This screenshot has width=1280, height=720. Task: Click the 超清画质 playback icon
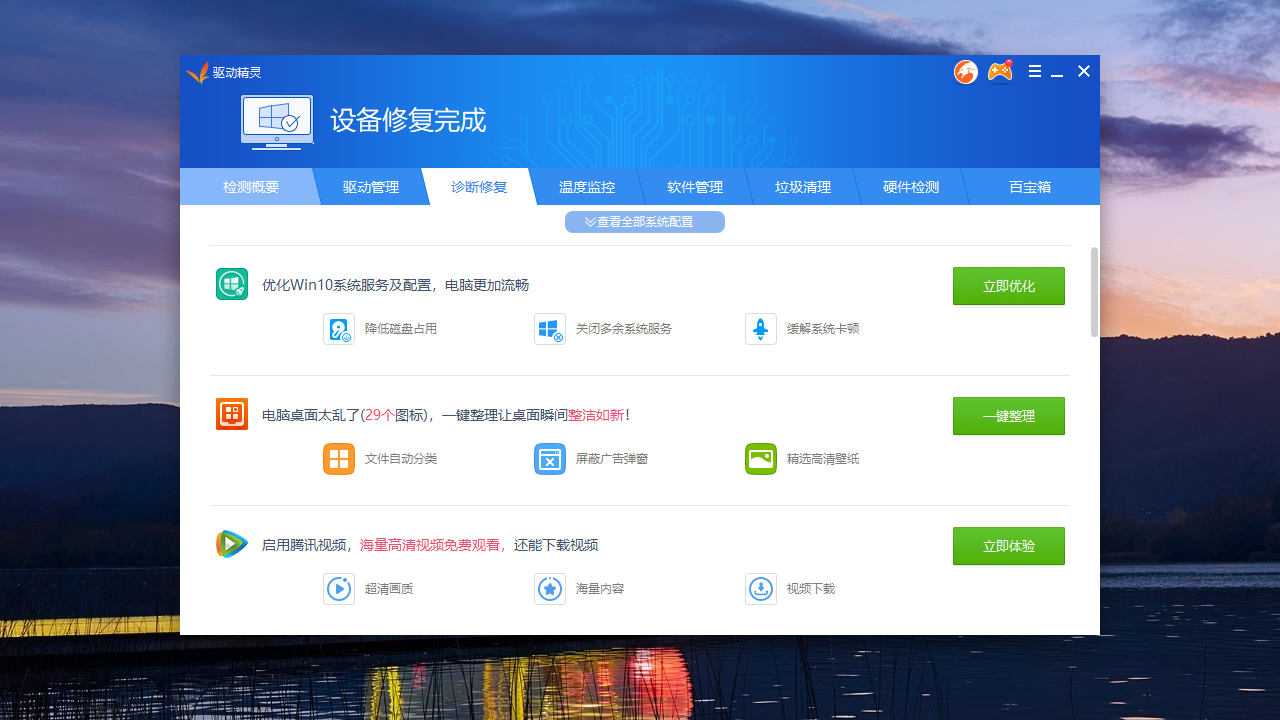[339, 588]
